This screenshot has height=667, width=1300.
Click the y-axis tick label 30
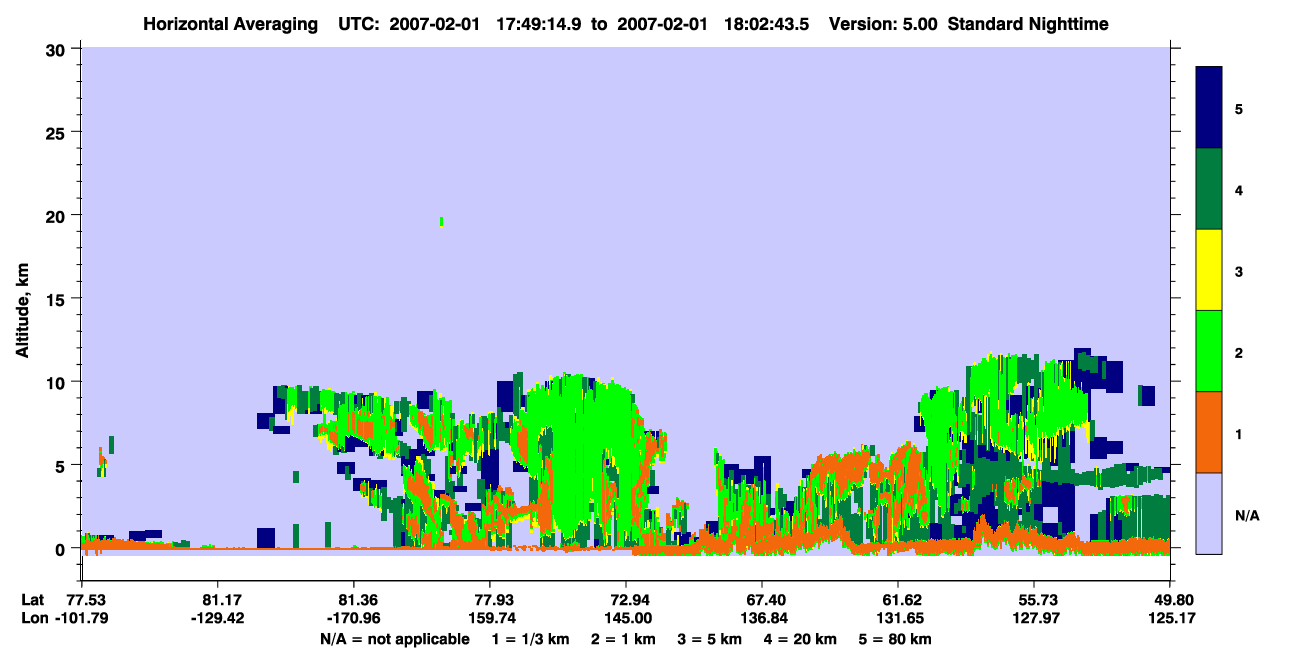tap(58, 49)
